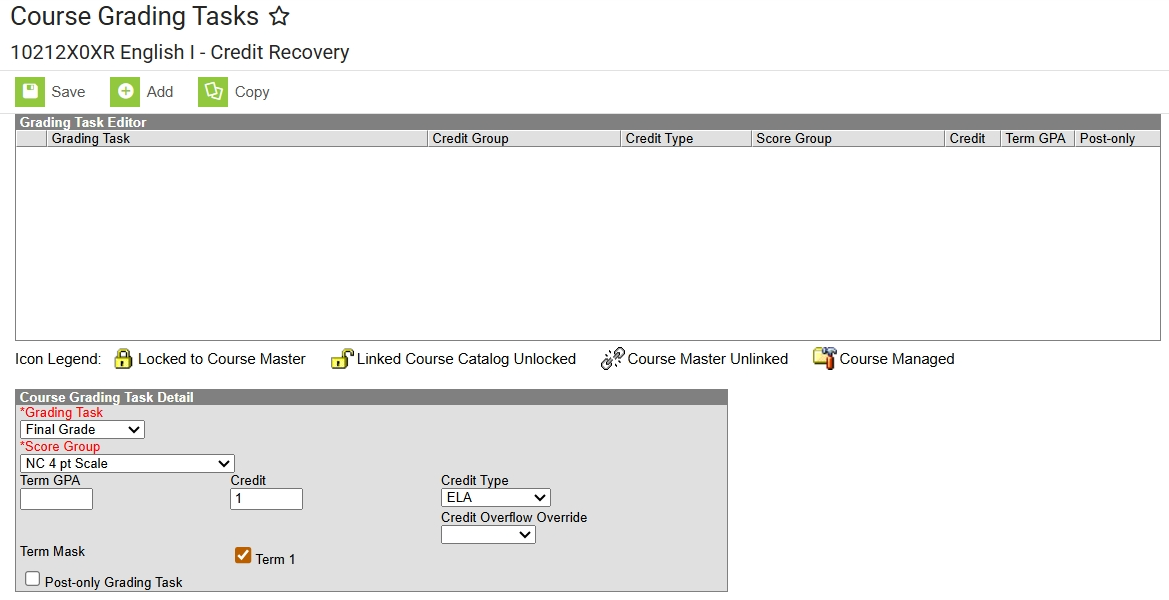Screen dimensions: 1169x600
Task: Click the Locked to Course Master padlock icon
Action: [123, 359]
